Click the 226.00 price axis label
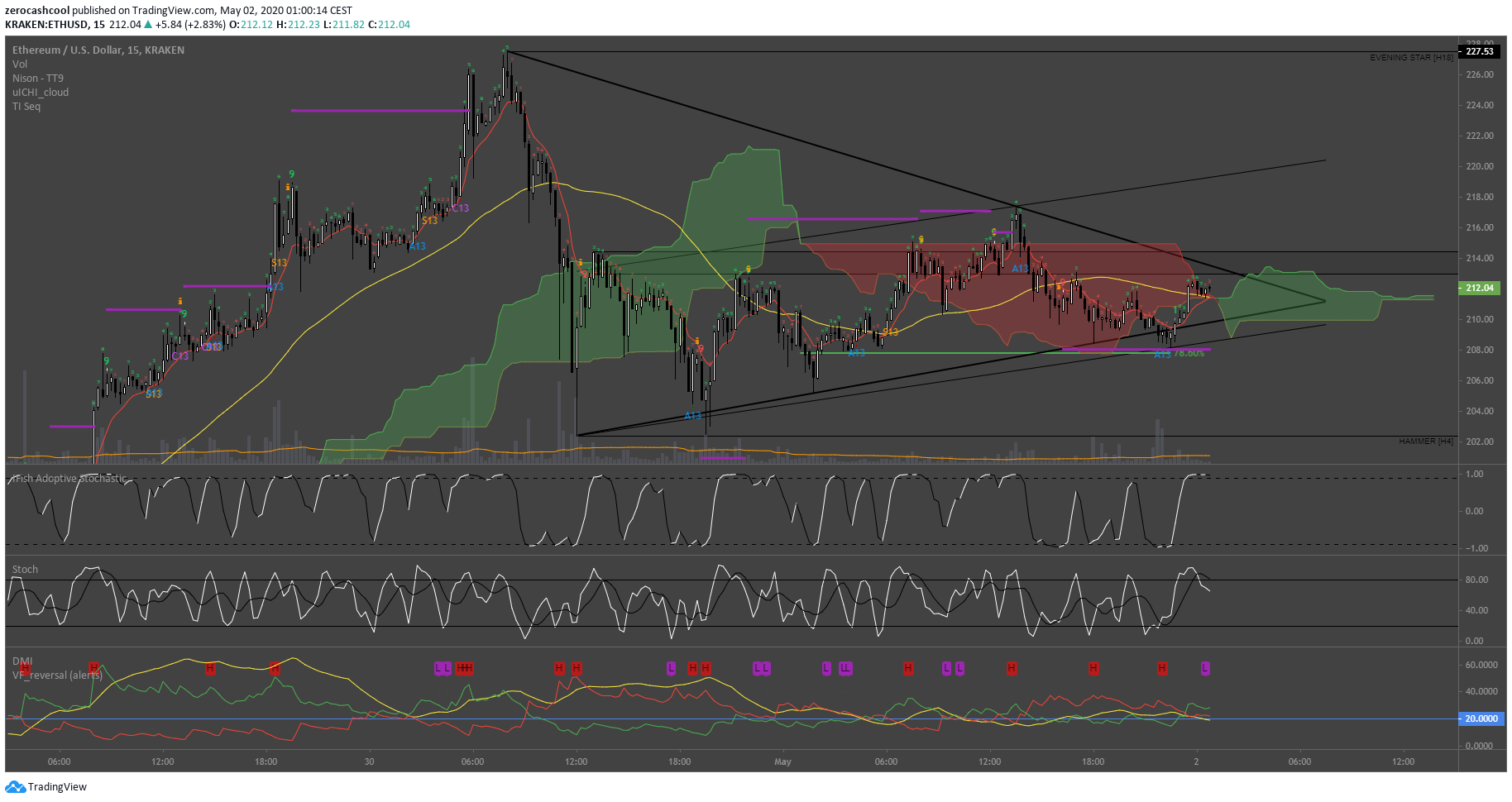The height and width of the screenshot is (802, 1512). [1480, 74]
